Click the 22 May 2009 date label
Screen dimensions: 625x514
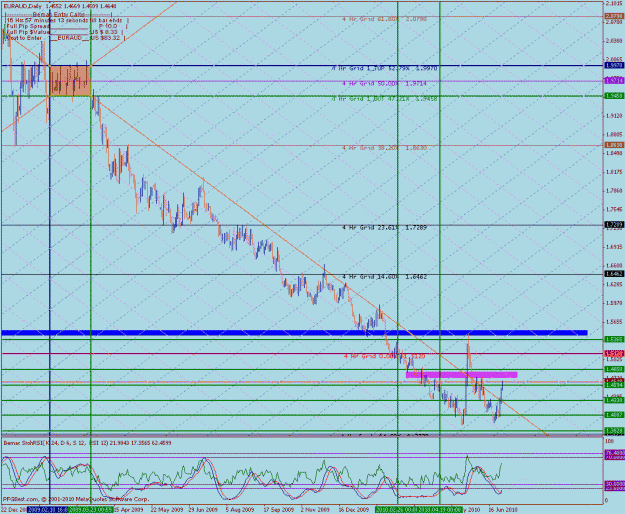[x=166, y=510]
